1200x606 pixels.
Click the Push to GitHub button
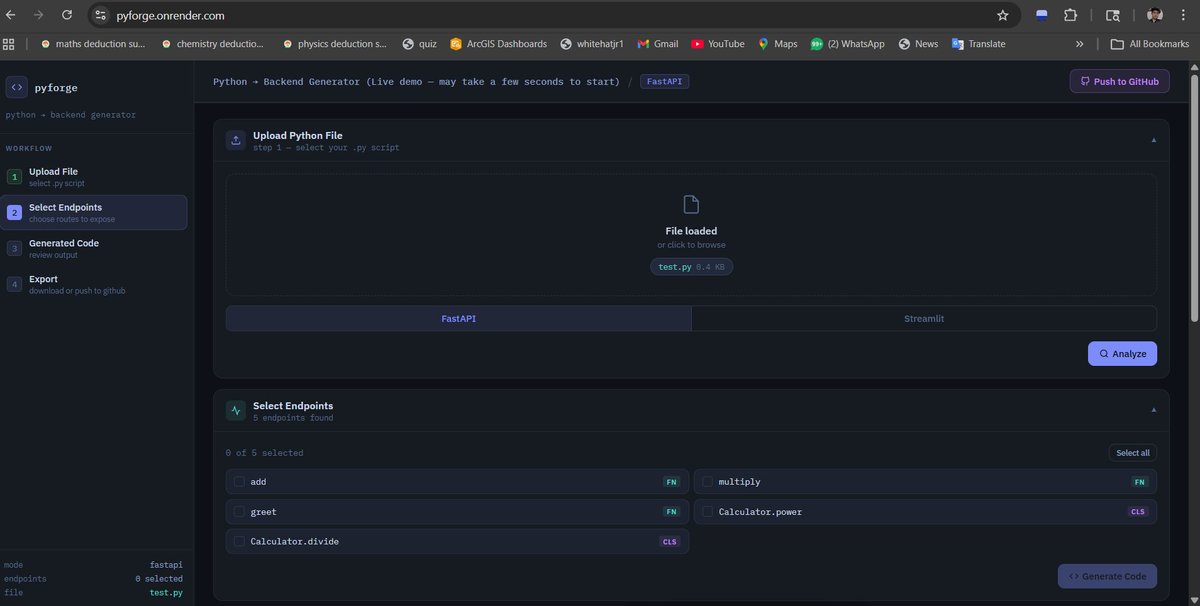[1119, 81]
